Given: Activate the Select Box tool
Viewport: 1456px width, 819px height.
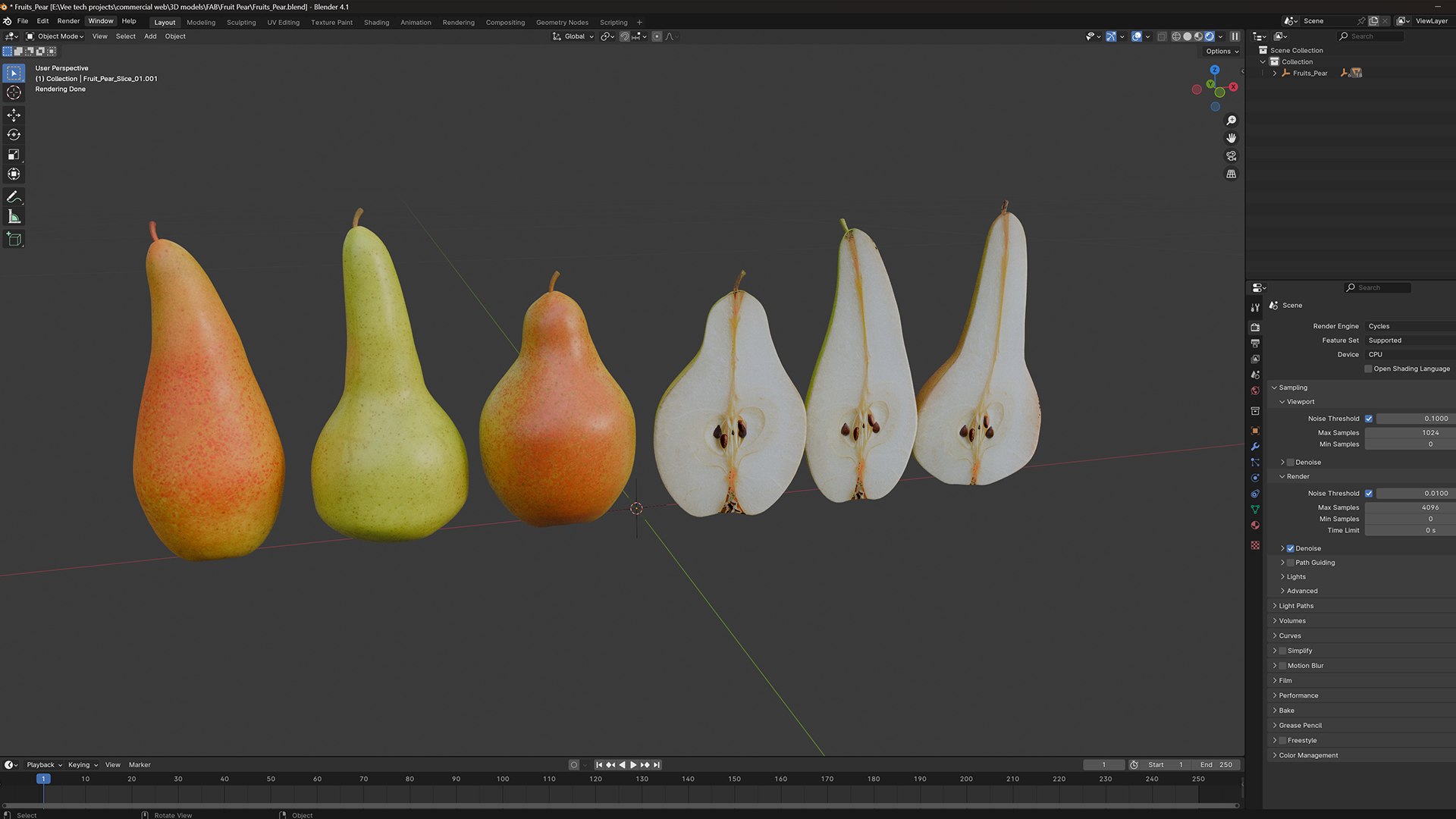Looking at the screenshot, I should pos(14,73).
